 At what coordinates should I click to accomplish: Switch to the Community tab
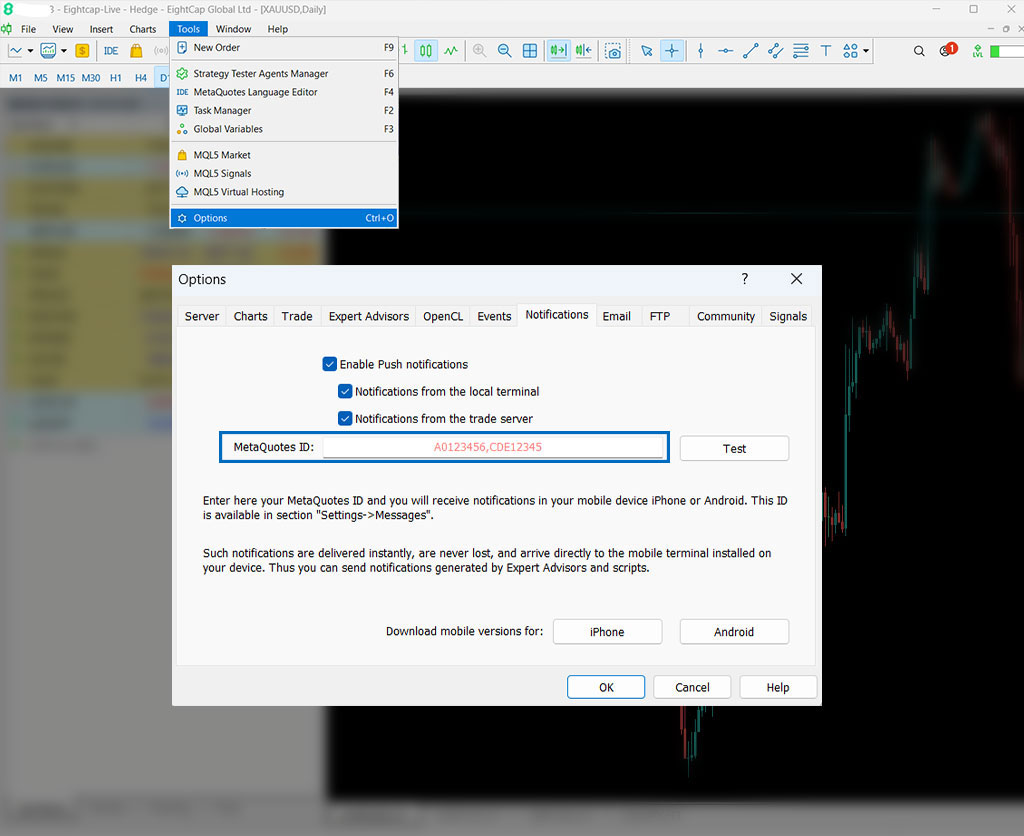pyautogui.click(x=726, y=316)
